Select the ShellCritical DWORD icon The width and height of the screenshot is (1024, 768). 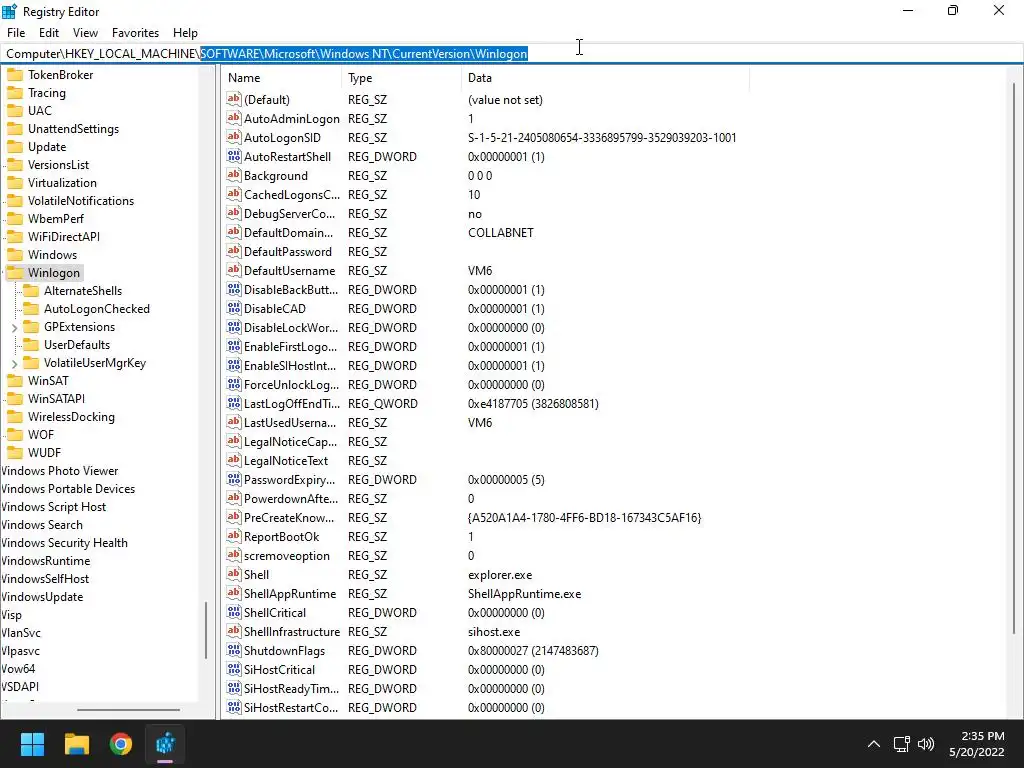[x=233, y=612]
